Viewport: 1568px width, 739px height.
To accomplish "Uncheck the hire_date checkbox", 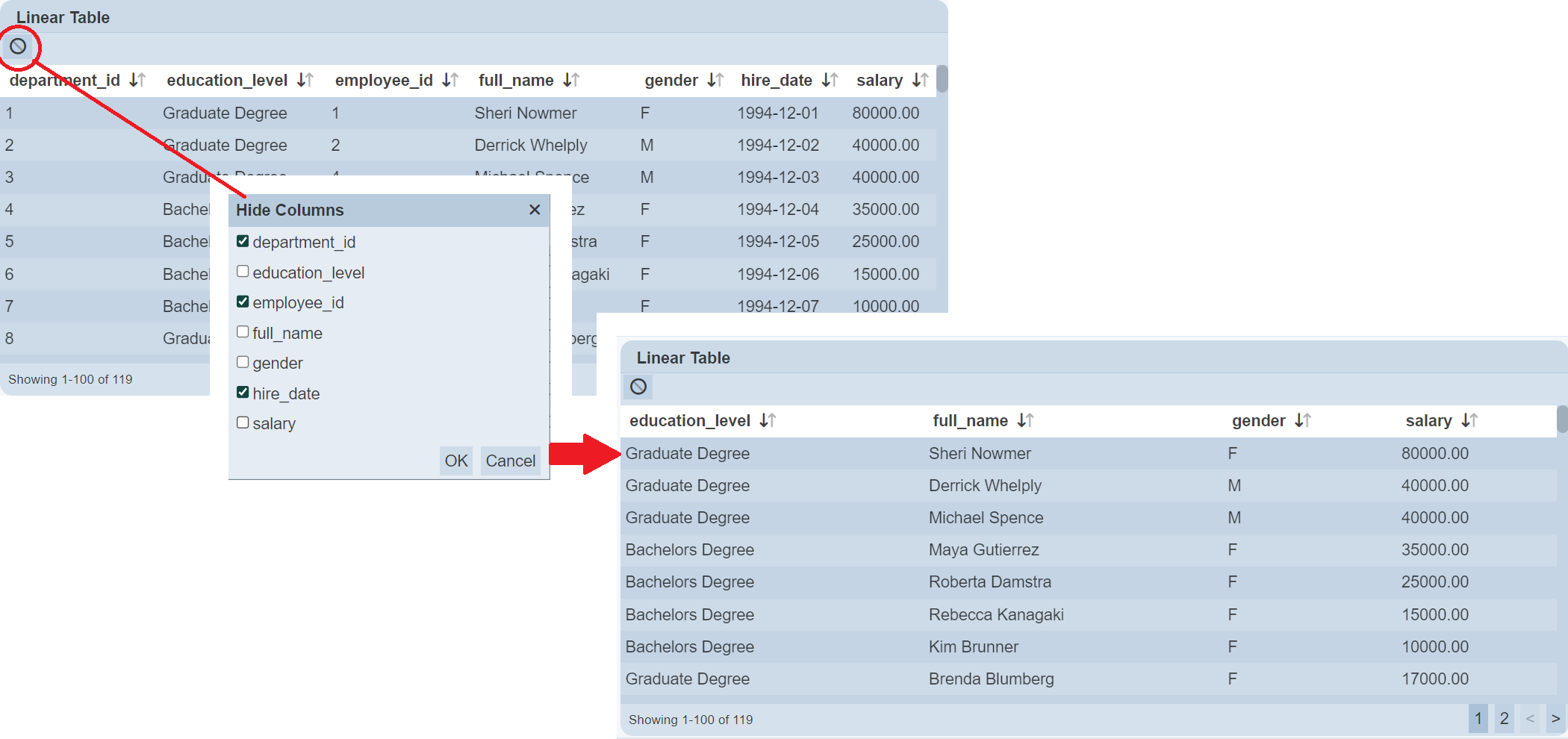I will tap(243, 393).
